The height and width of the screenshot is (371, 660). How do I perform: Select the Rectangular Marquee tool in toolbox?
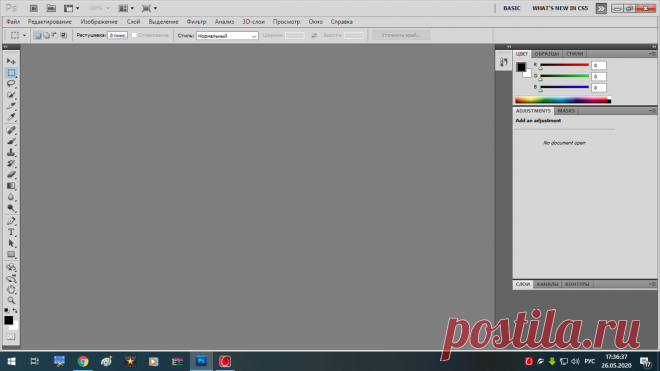pos(11,73)
